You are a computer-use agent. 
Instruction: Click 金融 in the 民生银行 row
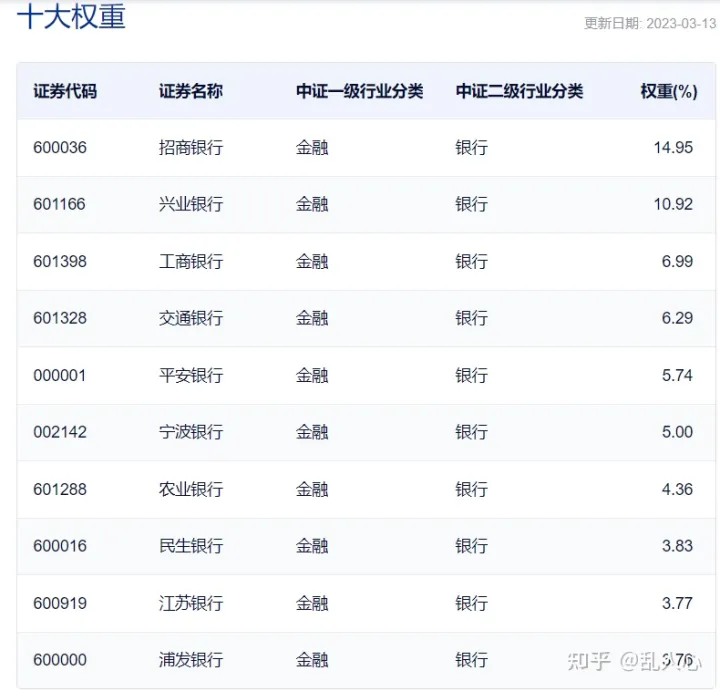[312, 545]
